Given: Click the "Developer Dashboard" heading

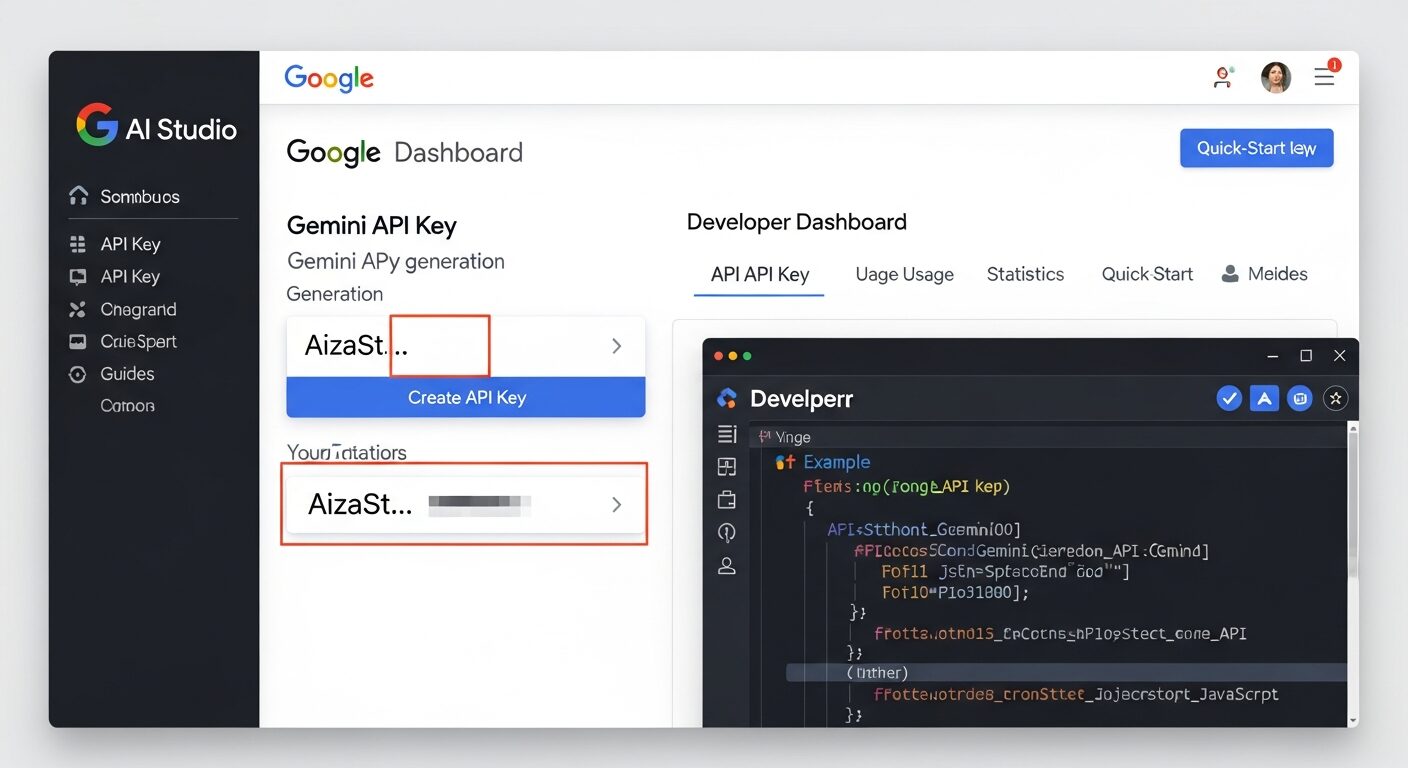Looking at the screenshot, I should click(797, 222).
